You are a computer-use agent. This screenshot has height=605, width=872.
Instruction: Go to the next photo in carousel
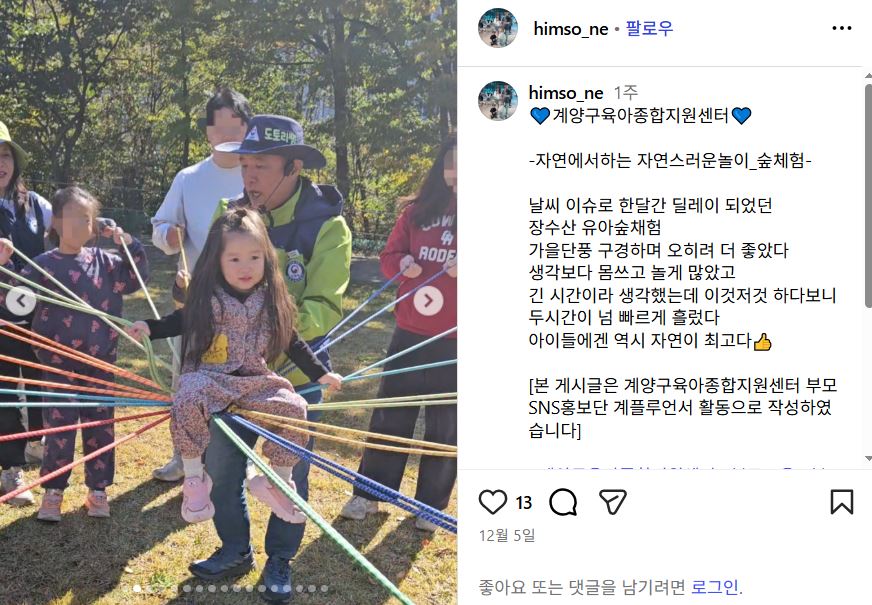pos(428,301)
